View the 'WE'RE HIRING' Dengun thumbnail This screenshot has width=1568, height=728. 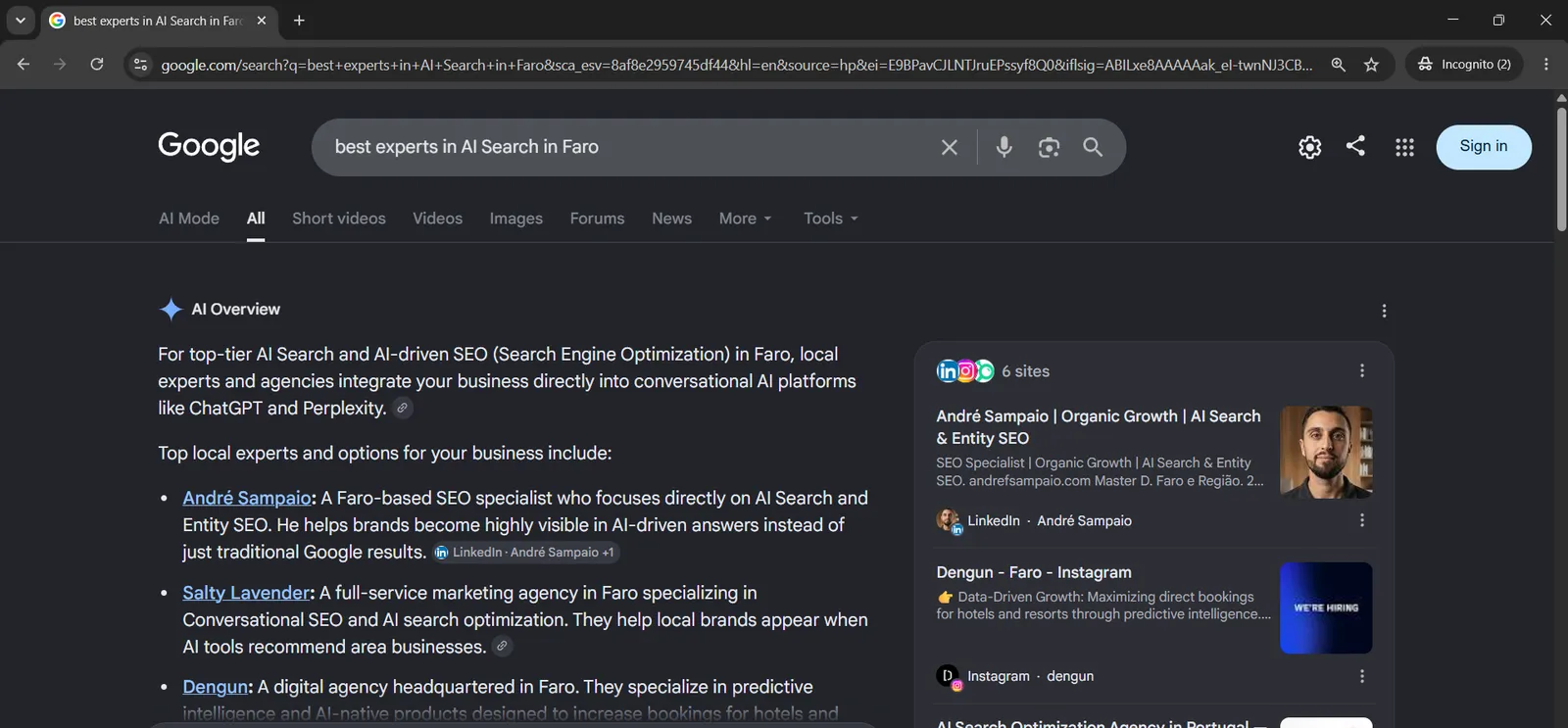pyautogui.click(x=1326, y=607)
